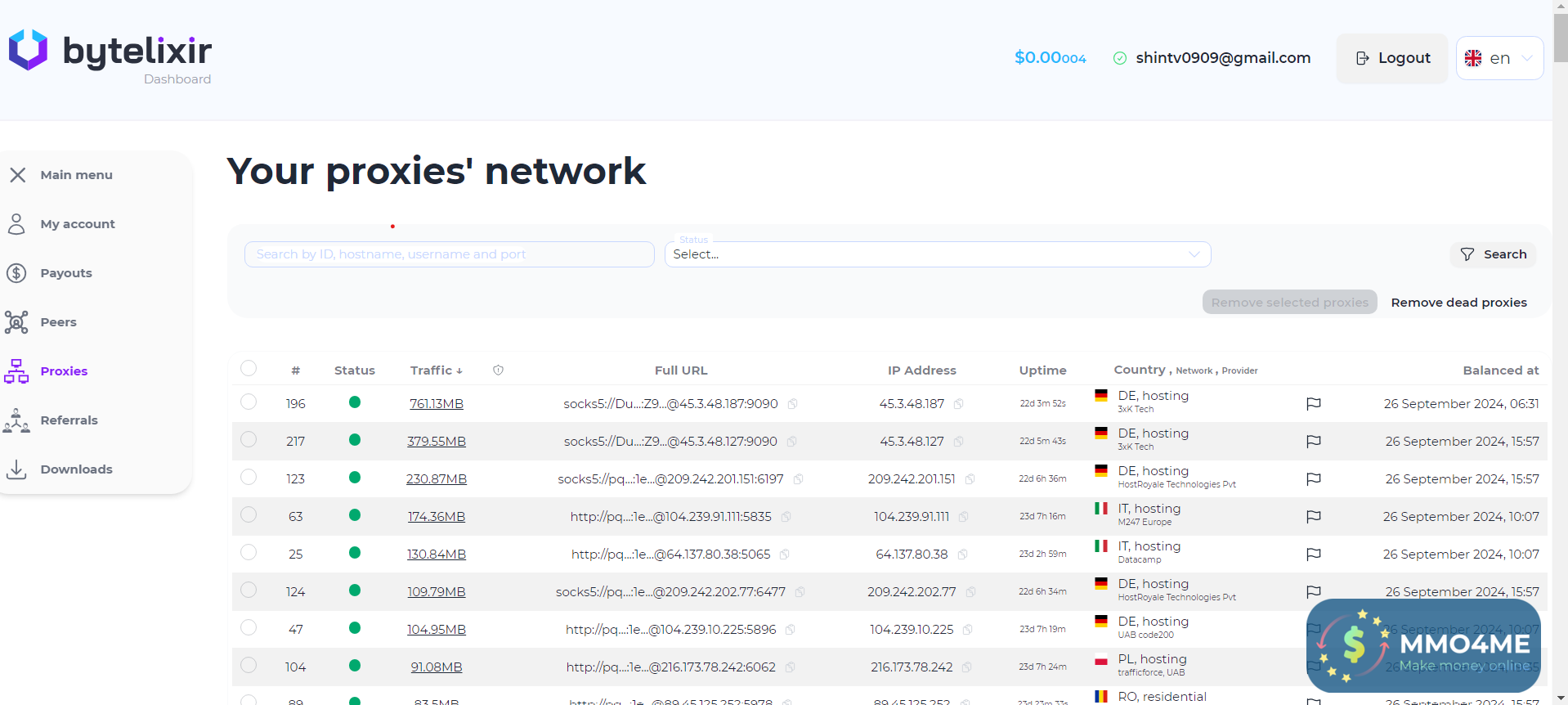
Task: Click the flag icon for proxy 196
Action: 1314,404
